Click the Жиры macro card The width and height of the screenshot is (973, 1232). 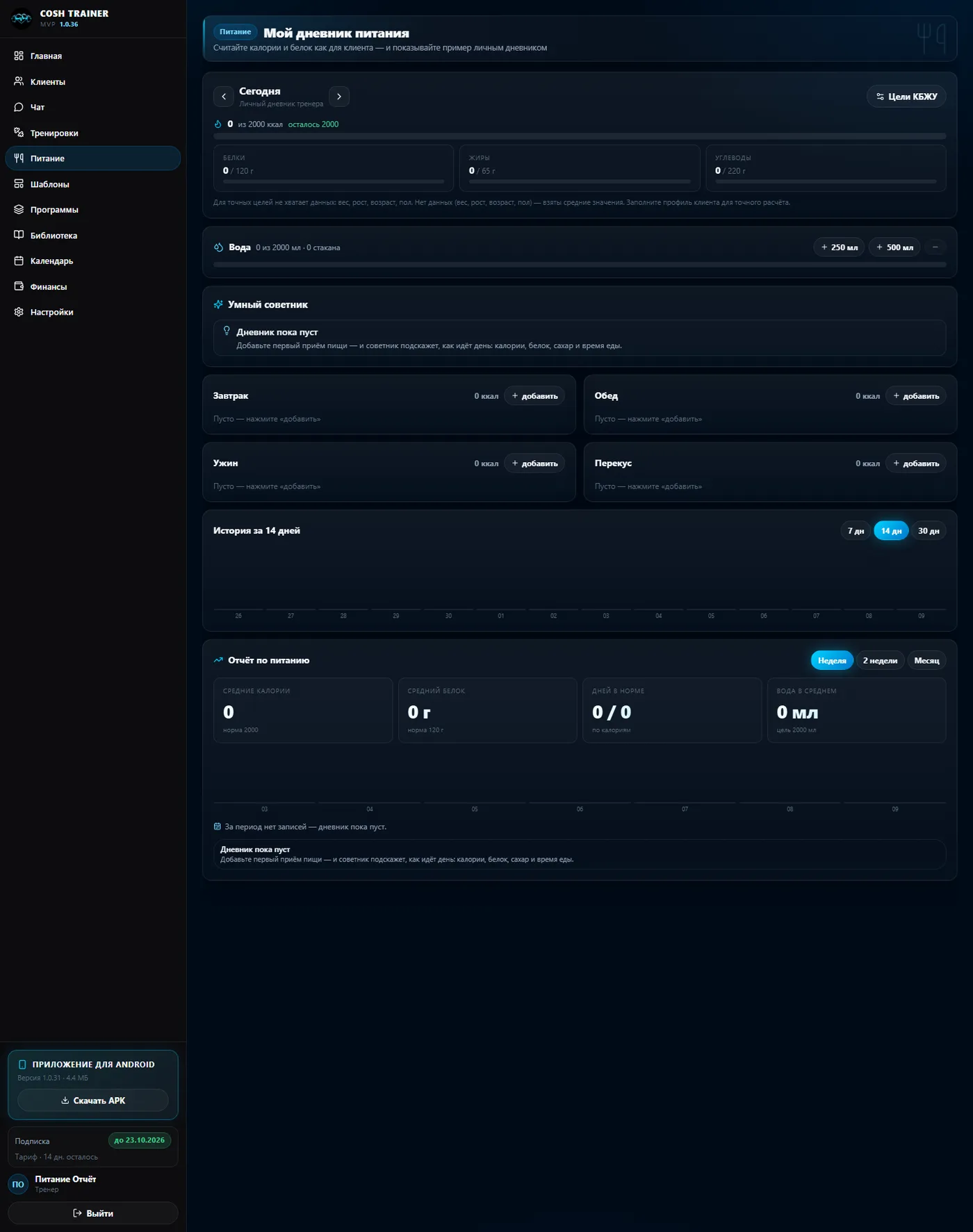[x=580, y=168]
